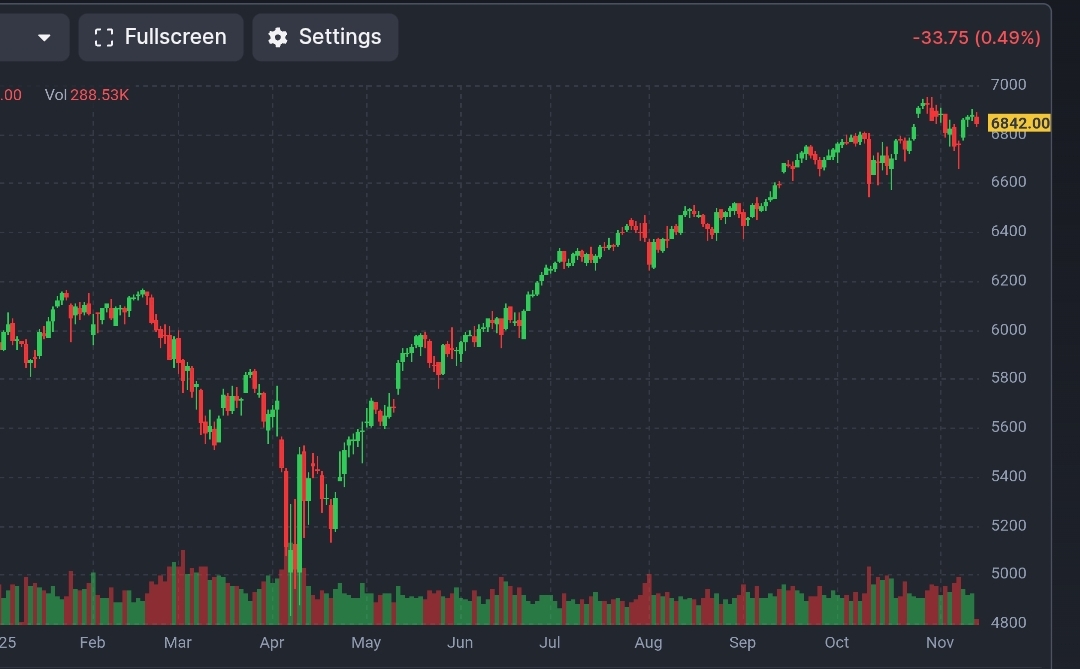Click the Settings gear icon
1080x669 pixels.
(x=278, y=37)
